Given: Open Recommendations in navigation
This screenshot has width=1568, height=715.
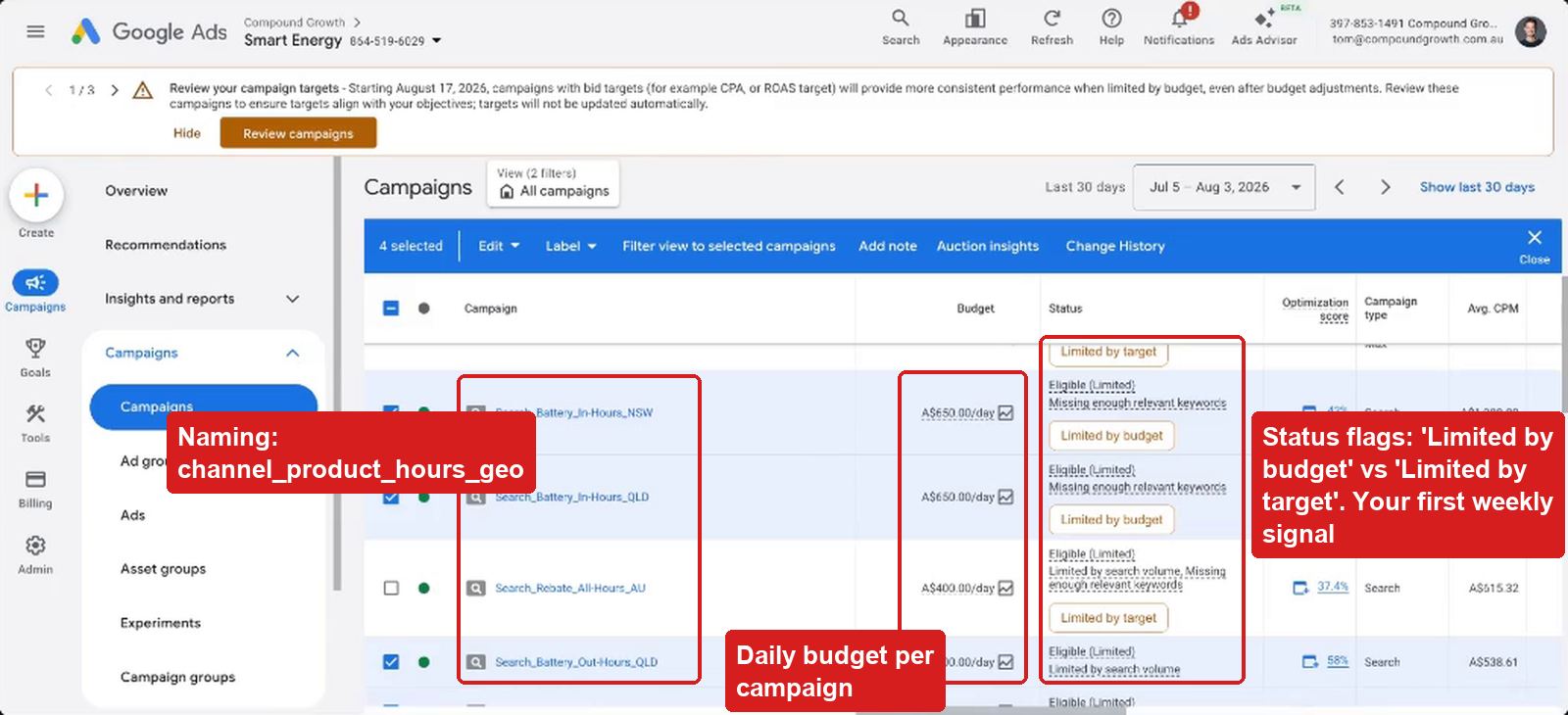Looking at the screenshot, I should tap(166, 245).
